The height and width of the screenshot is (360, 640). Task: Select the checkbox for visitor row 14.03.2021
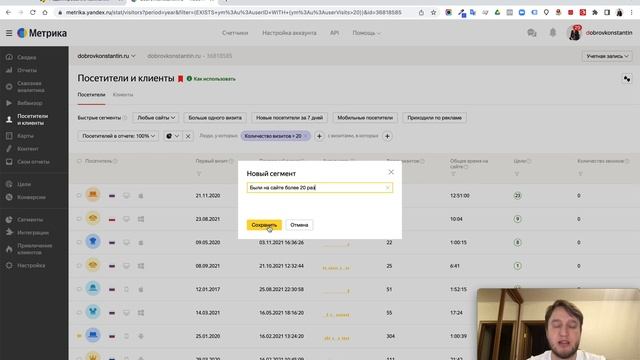[79, 313]
